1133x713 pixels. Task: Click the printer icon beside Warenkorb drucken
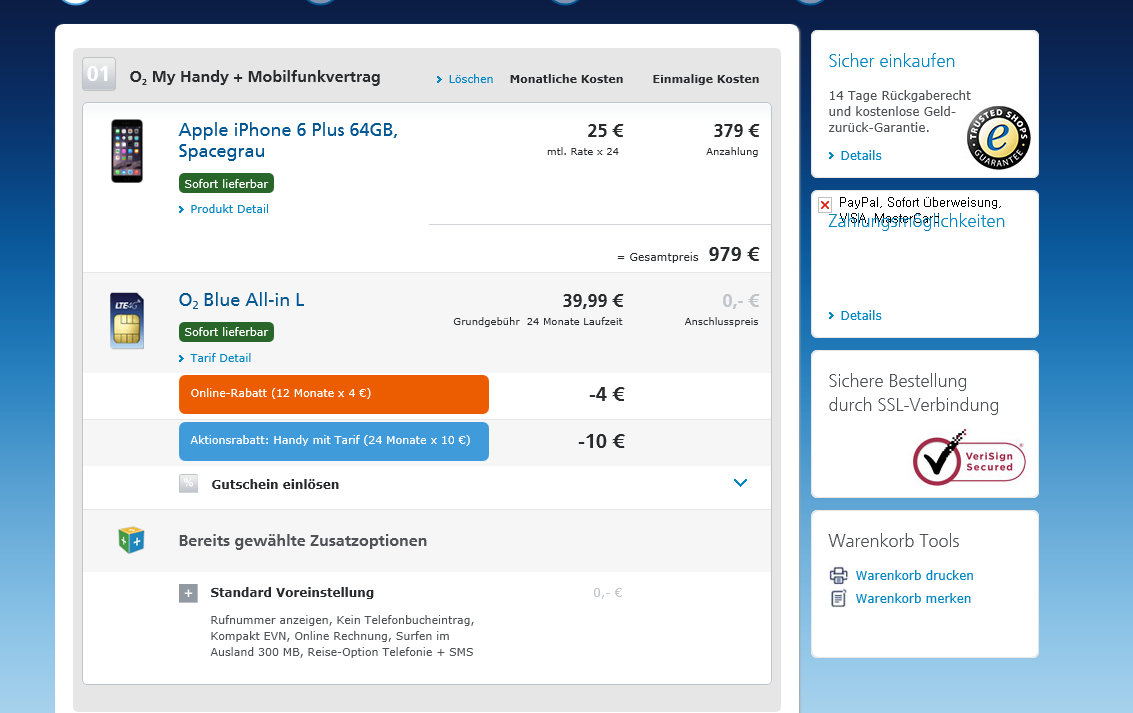pos(838,576)
